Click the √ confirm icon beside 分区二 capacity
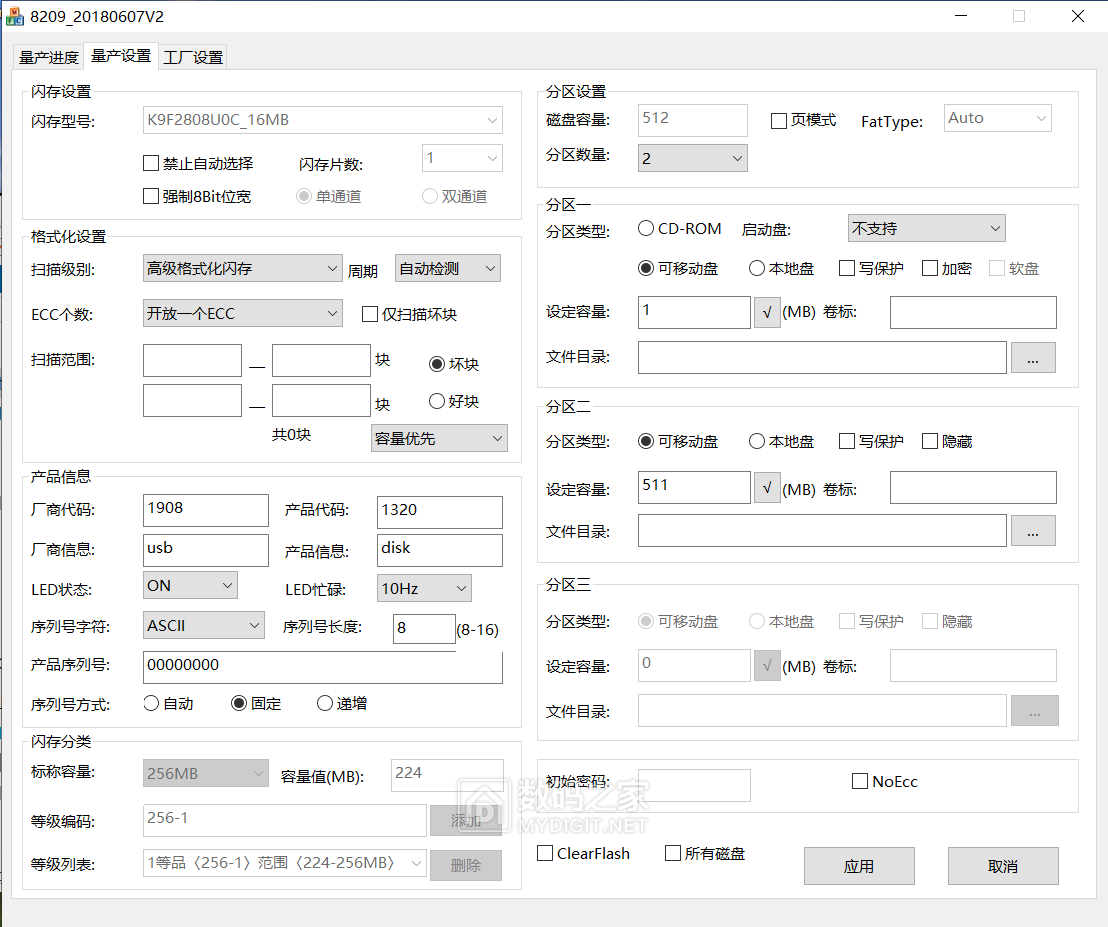This screenshot has width=1108, height=927. point(767,487)
